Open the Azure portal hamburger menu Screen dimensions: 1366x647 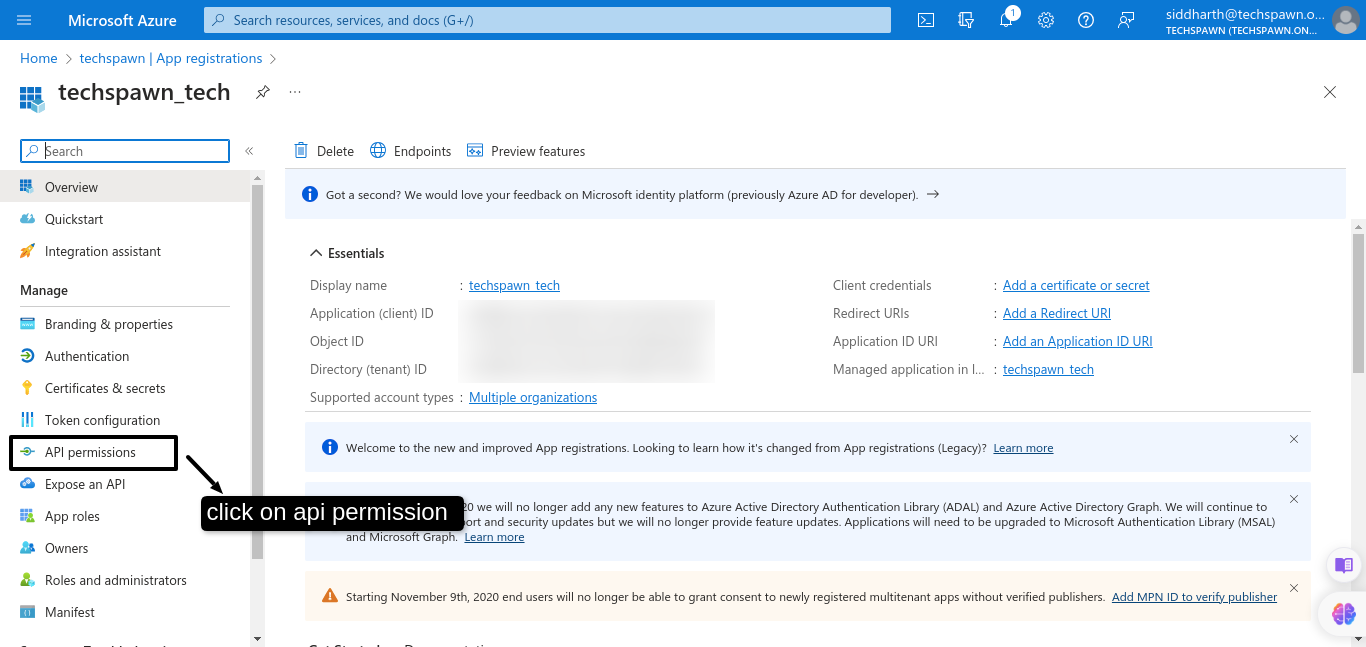tap(24, 20)
